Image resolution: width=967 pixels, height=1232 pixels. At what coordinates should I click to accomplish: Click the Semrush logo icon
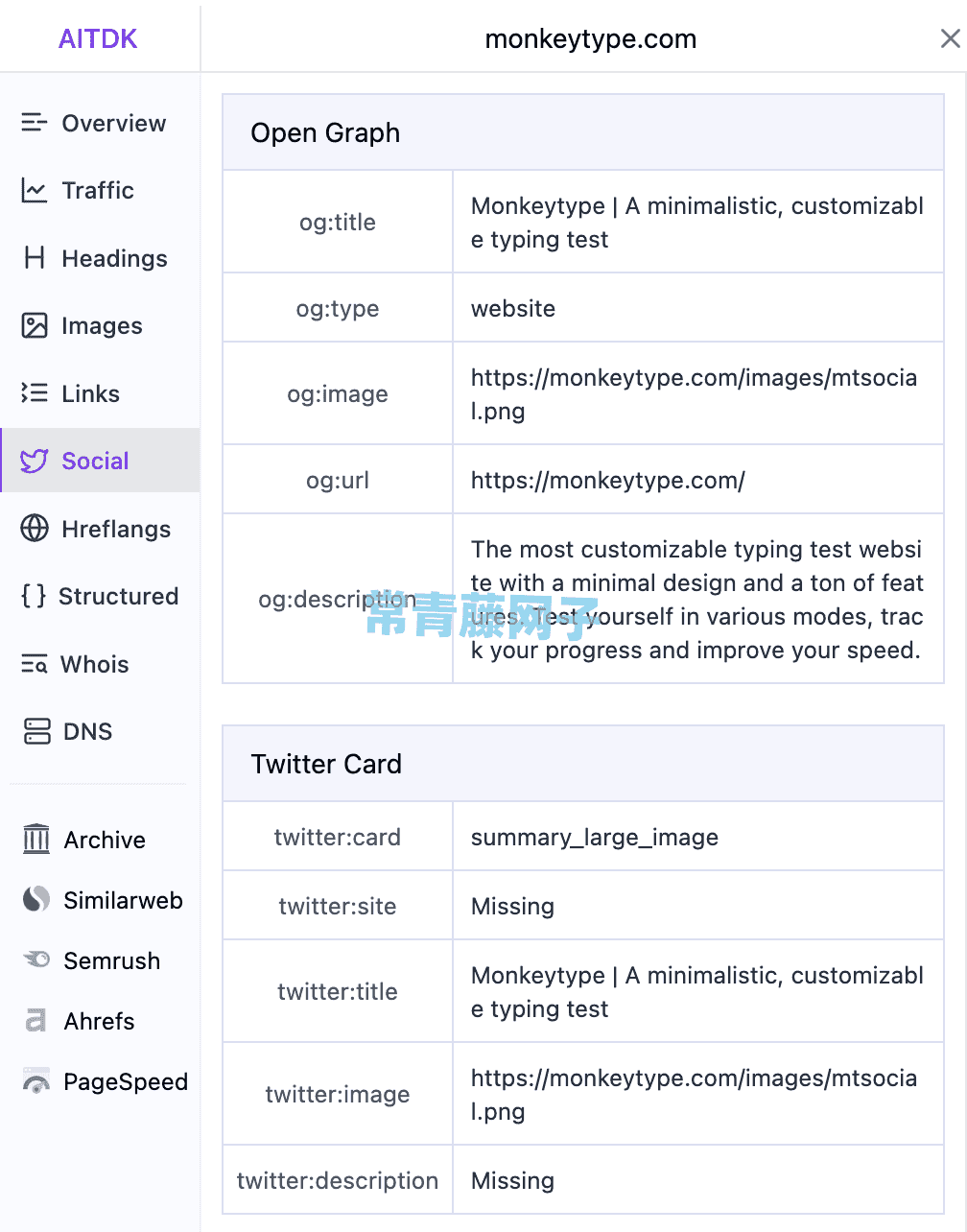pyautogui.click(x=36, y=960)
